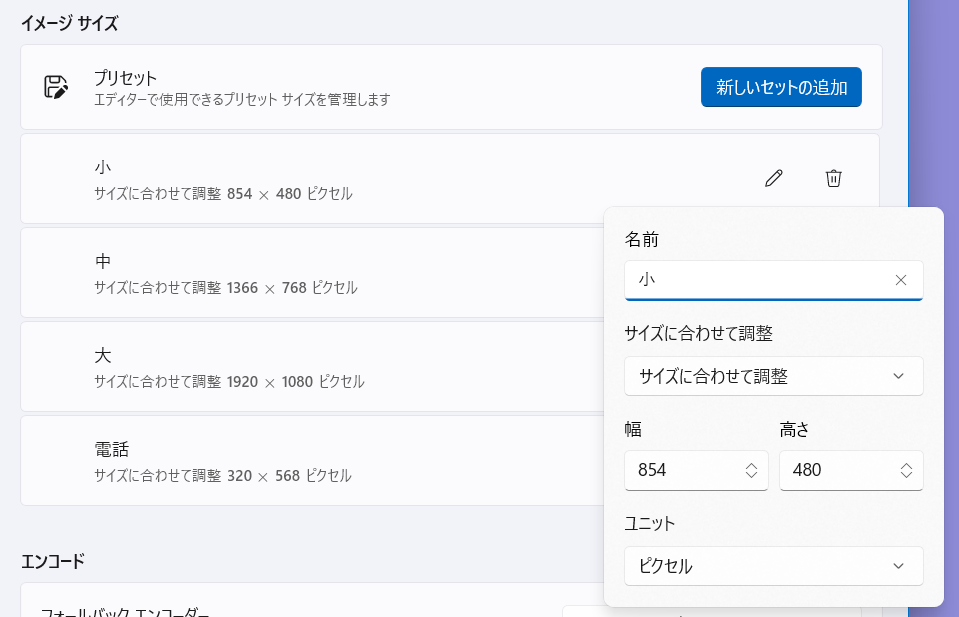Click the エンコード section heading
This screenshot has height=617, width=959.
52,561
